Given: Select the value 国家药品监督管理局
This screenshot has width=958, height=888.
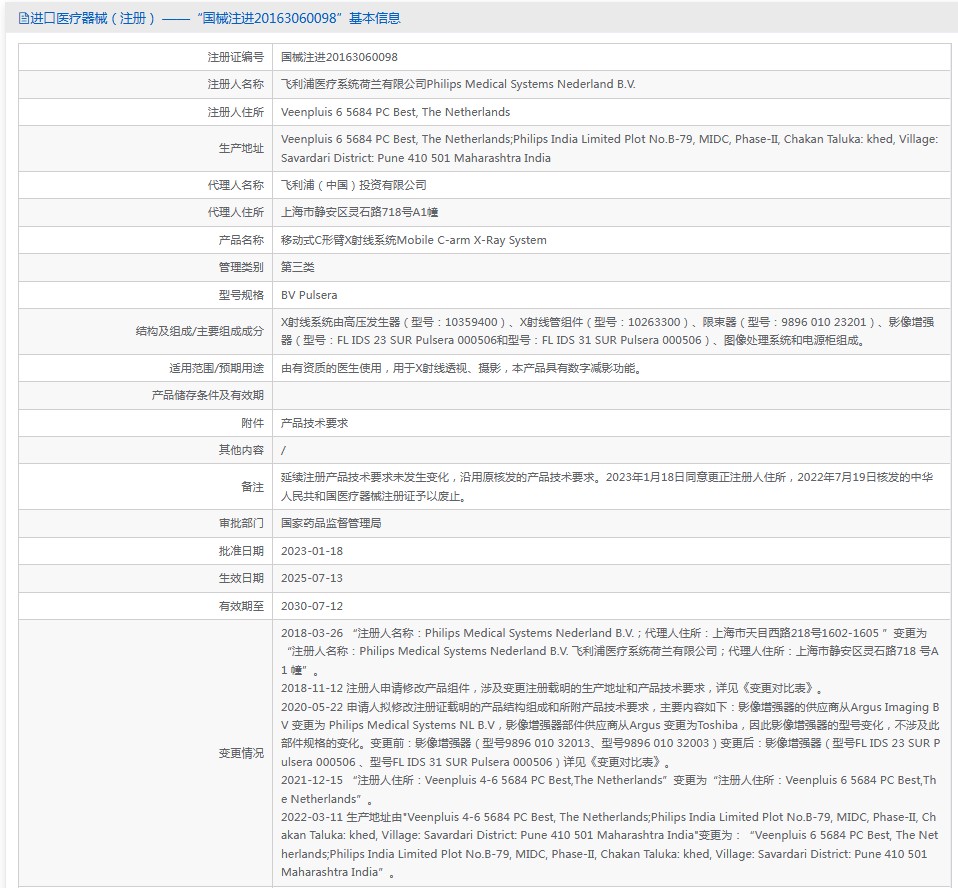Looking at the screenshot, I should pos(331,523).
